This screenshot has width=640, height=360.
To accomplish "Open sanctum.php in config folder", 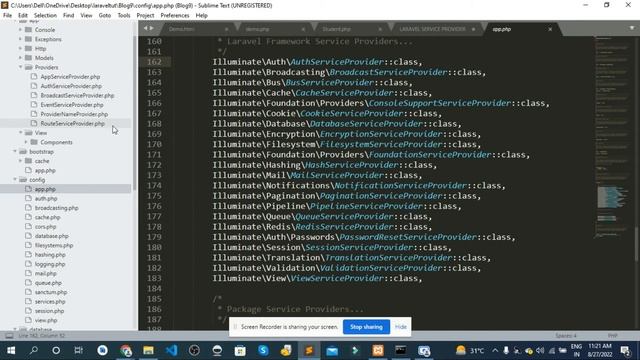I will coord(51,292).
